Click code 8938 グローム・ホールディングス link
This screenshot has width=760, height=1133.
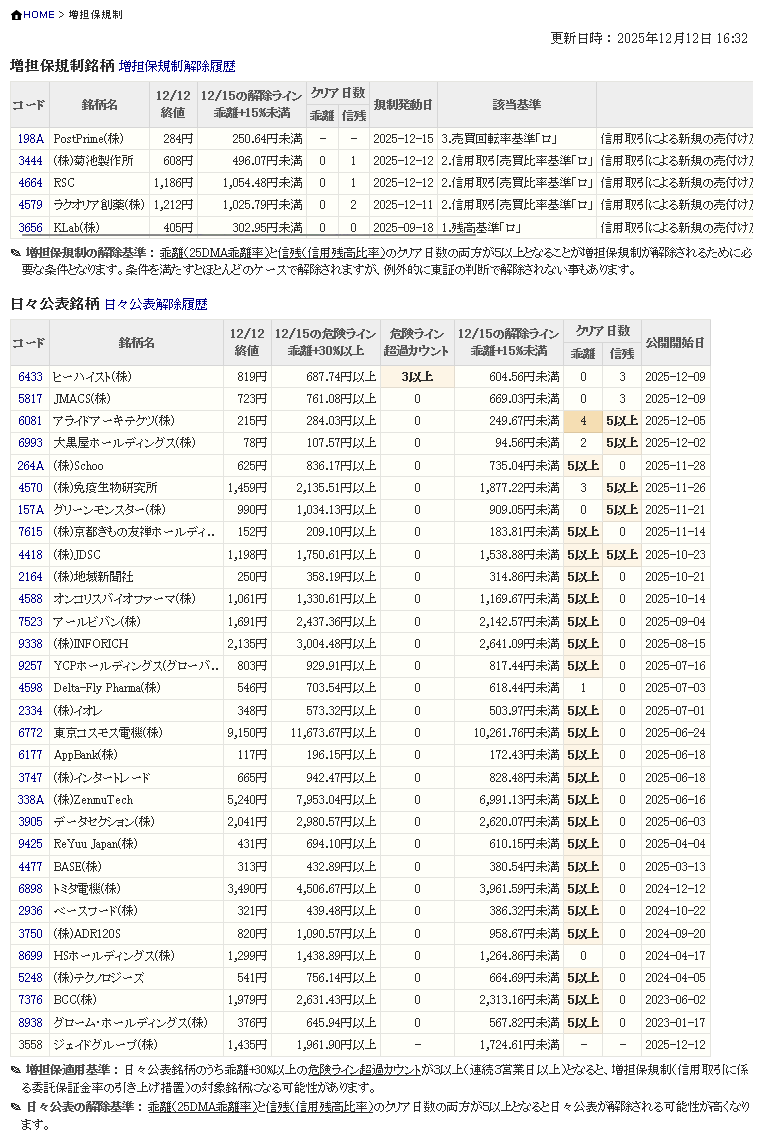click(30, 1022)
